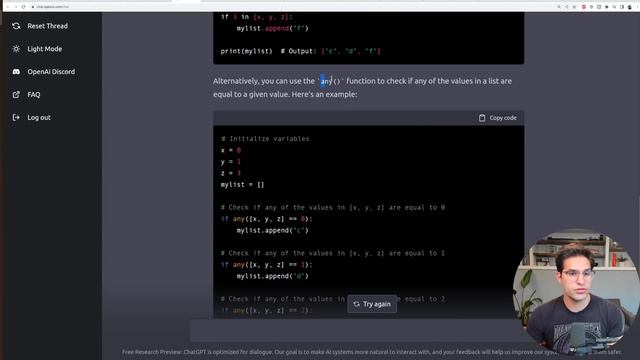Image resolution: width=640 pixels, height=360 pixels.
Task: Click the share icon in address bar
Action: coord(567,7)
